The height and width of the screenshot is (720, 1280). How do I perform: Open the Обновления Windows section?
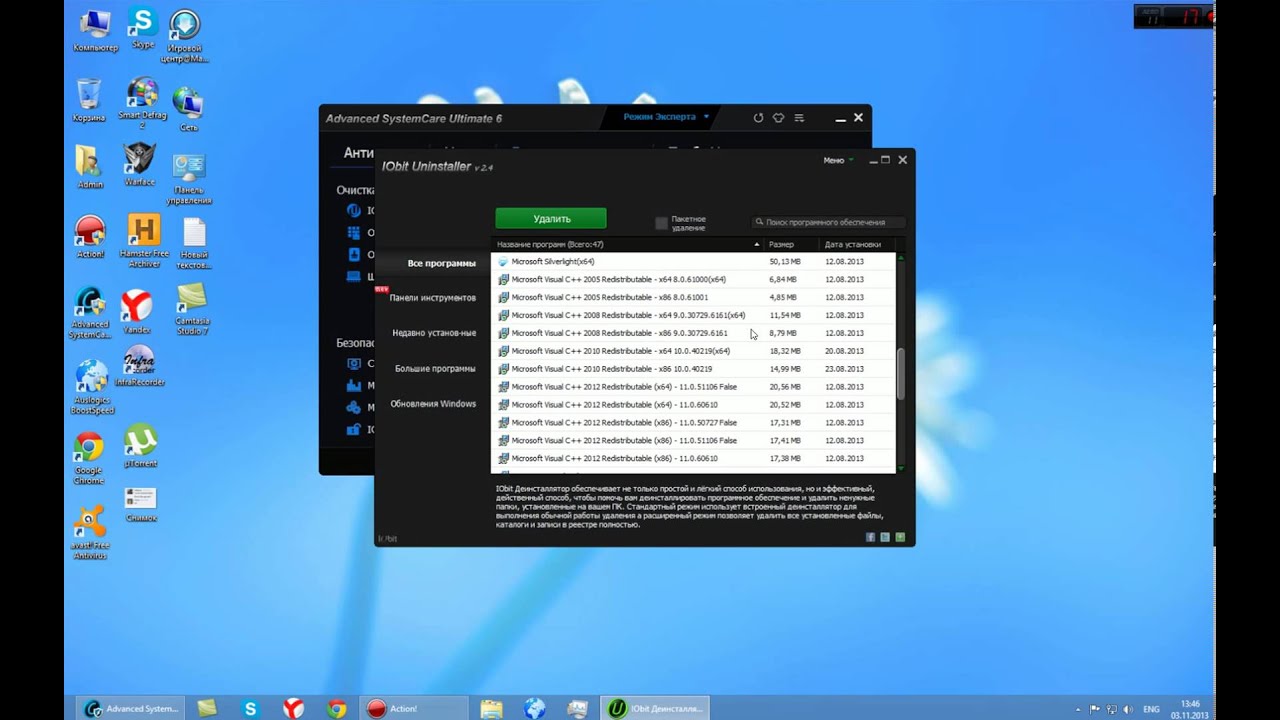coord(433,404)
